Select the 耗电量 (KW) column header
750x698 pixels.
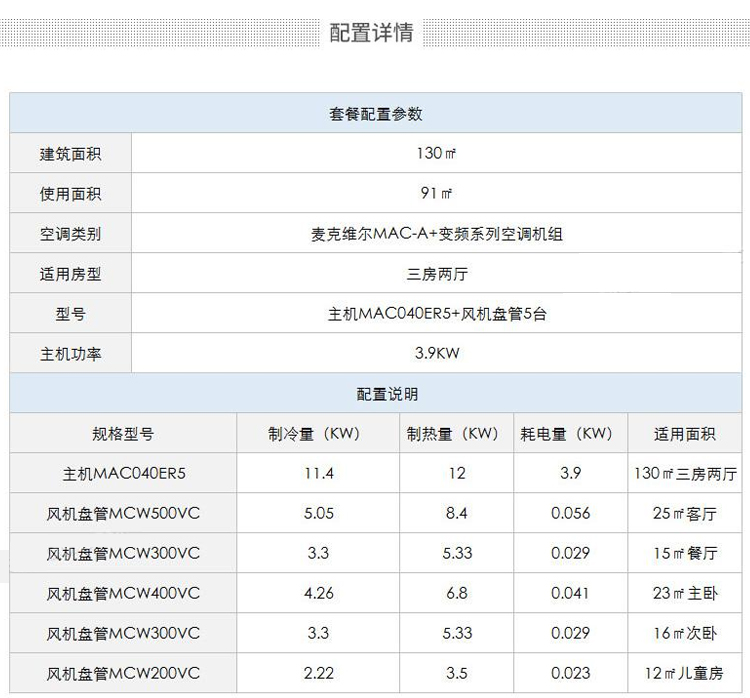567,434
